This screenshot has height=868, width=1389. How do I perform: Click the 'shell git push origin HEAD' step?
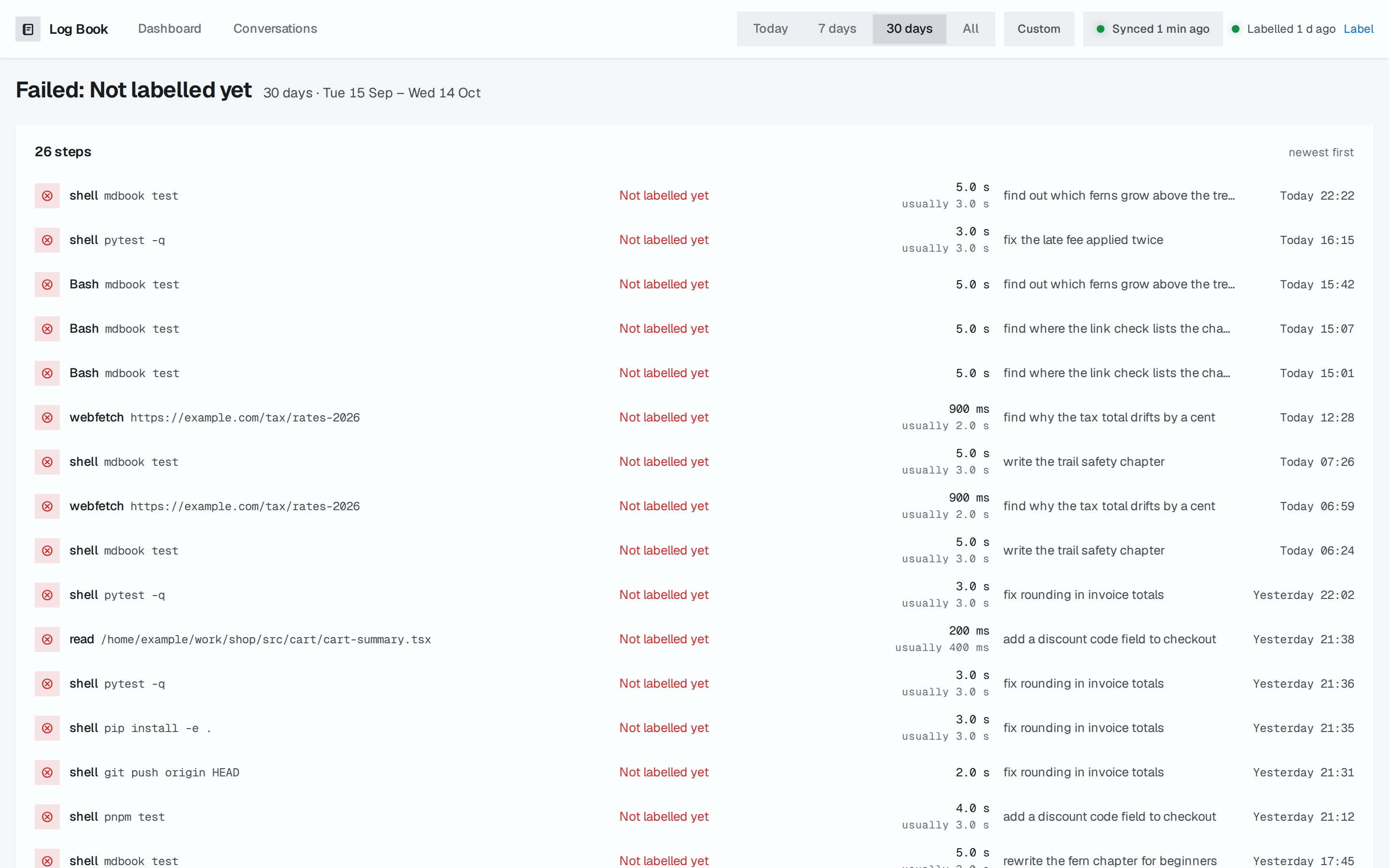click(x=154, y=773)
